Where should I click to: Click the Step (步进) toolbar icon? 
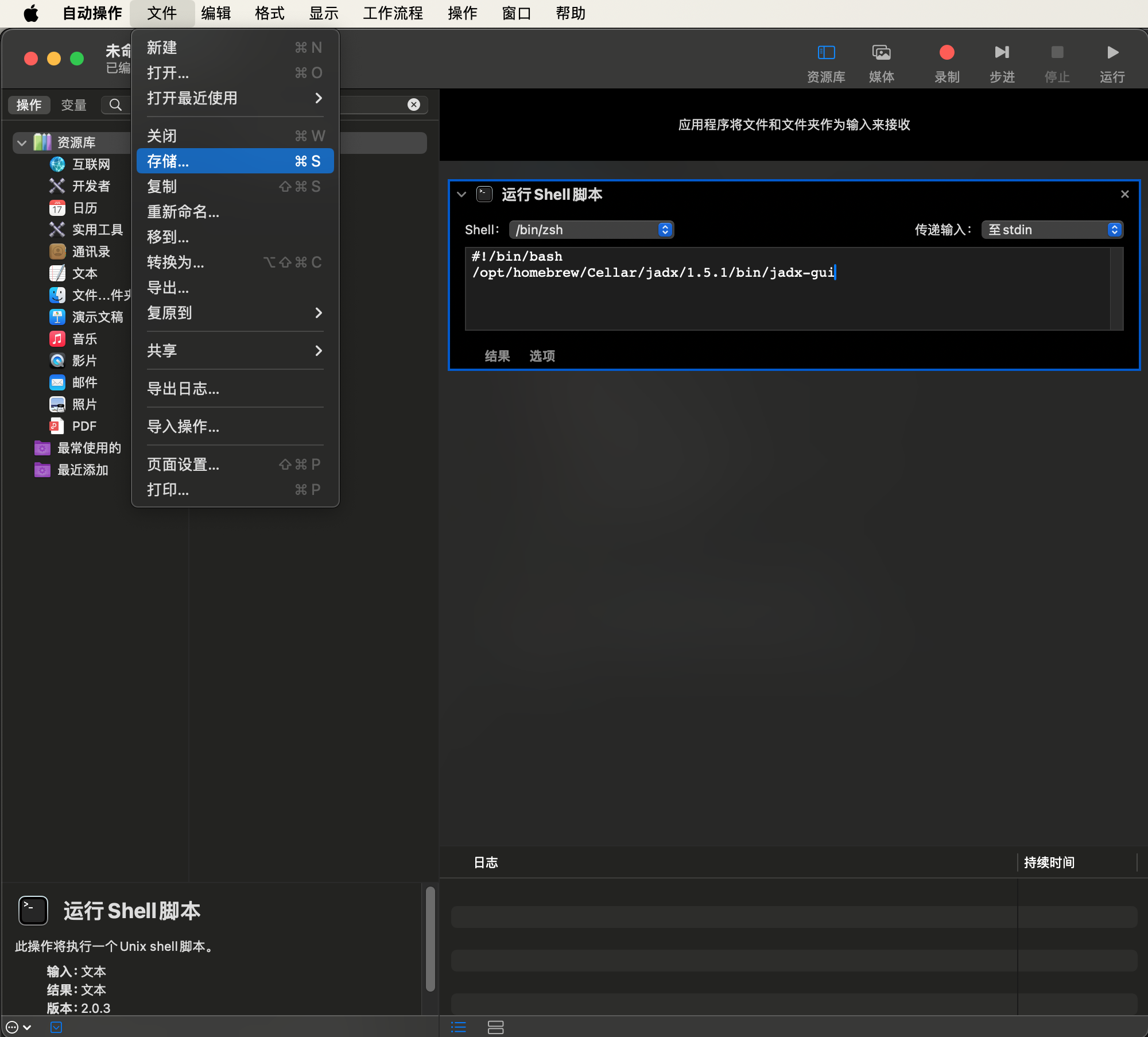1002,53
